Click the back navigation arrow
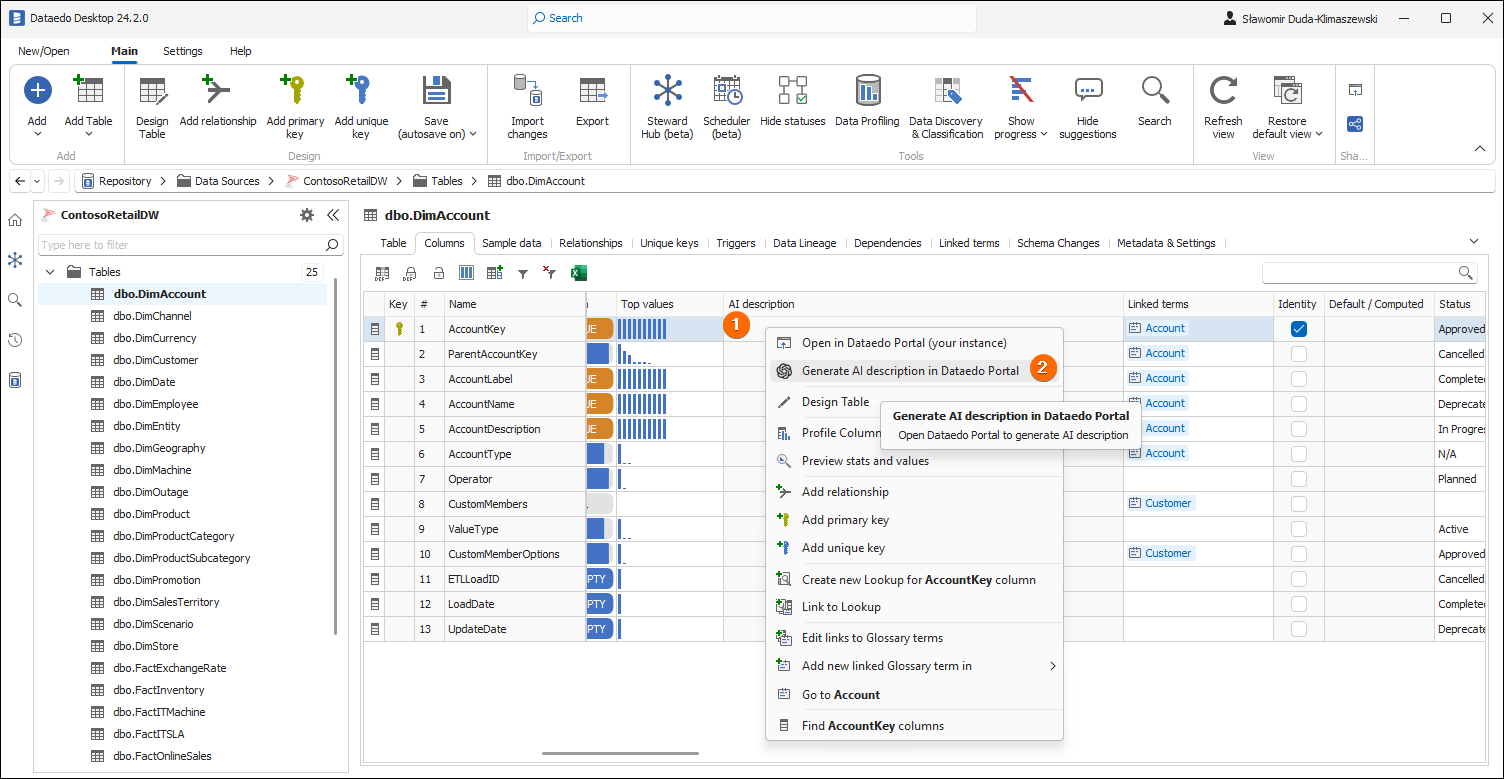Viewport: 1504px width, 779px height. point(20,181)
